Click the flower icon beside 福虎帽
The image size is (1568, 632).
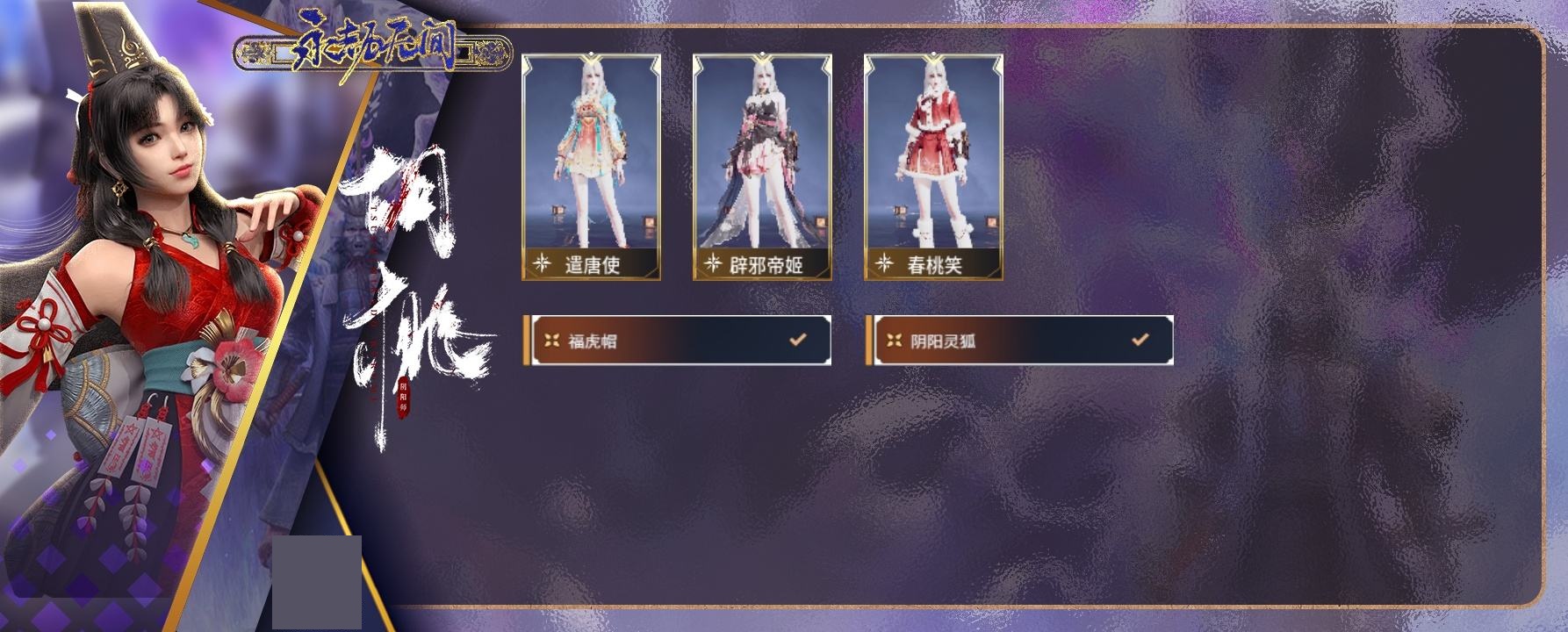click(551, 341)
